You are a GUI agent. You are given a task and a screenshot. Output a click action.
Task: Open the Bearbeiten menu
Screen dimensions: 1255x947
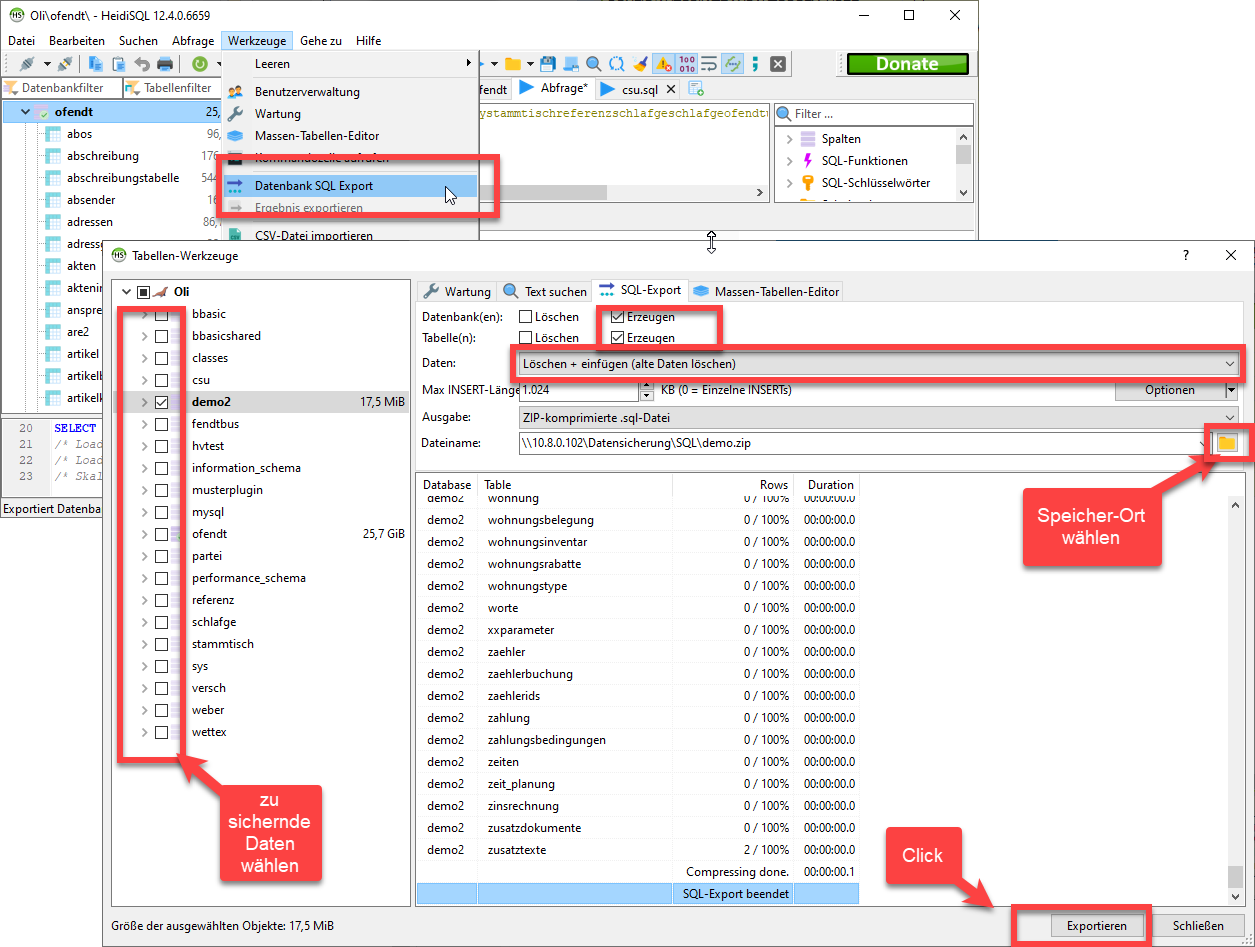coord(77,41)
